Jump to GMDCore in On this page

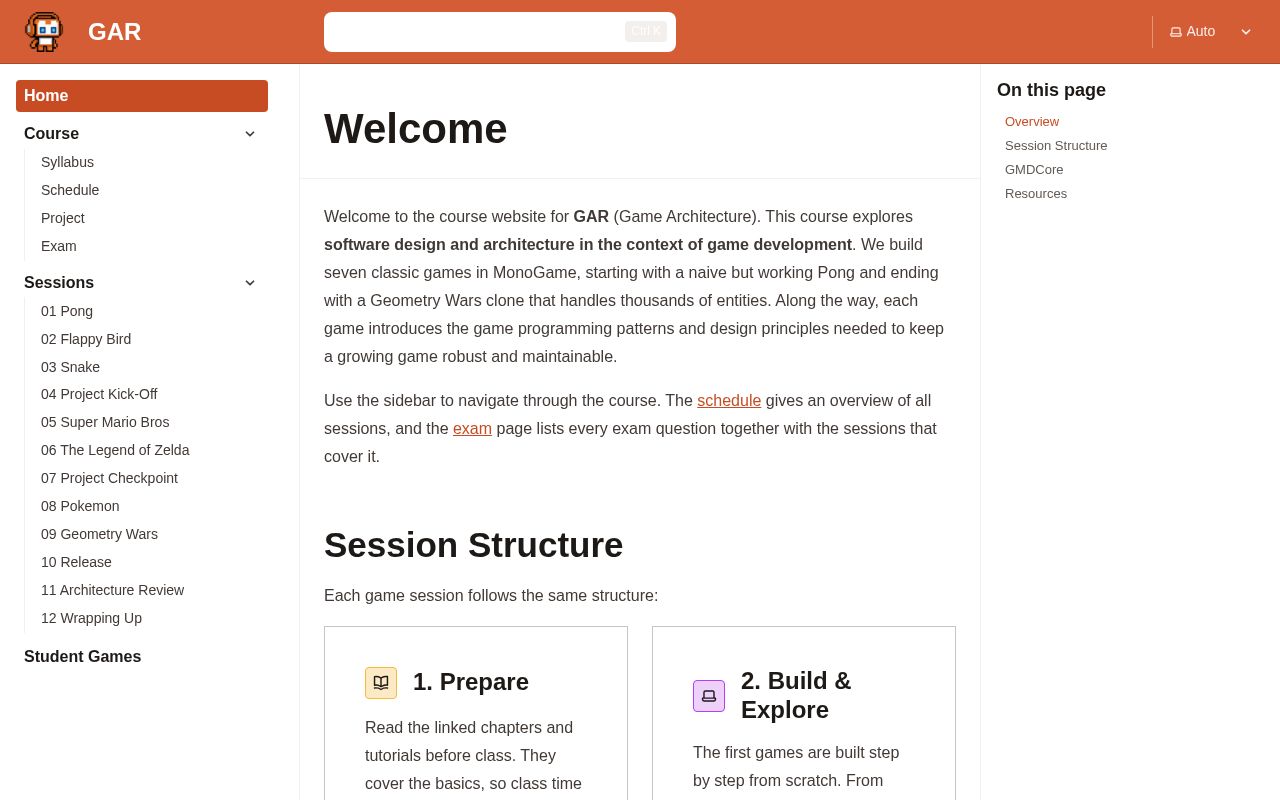(x=1034, y=170)
